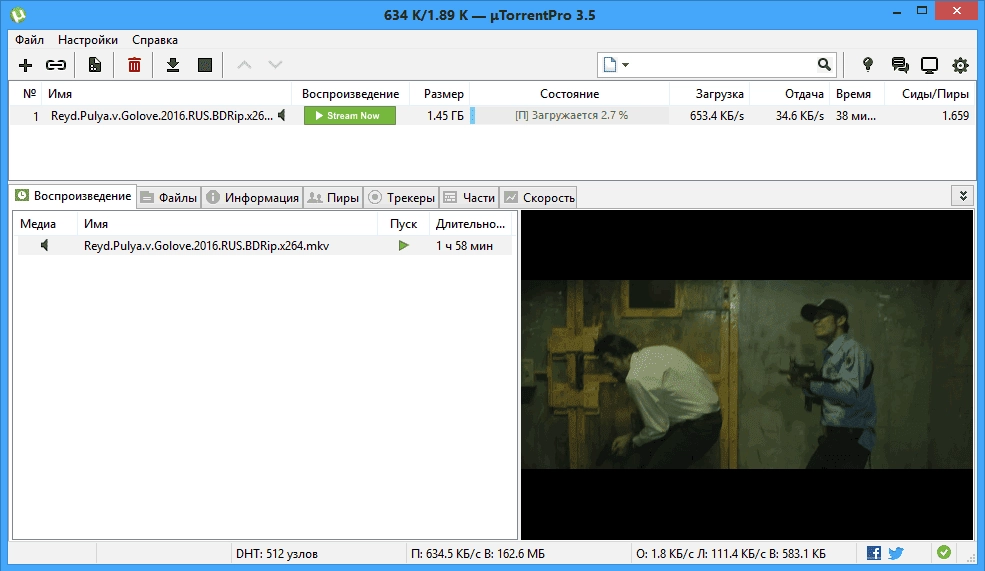Image resolution: width=985 pixels, height=571 pixels.
Task: Move torrent down in queue arrow
Action: tap(275, 65)
